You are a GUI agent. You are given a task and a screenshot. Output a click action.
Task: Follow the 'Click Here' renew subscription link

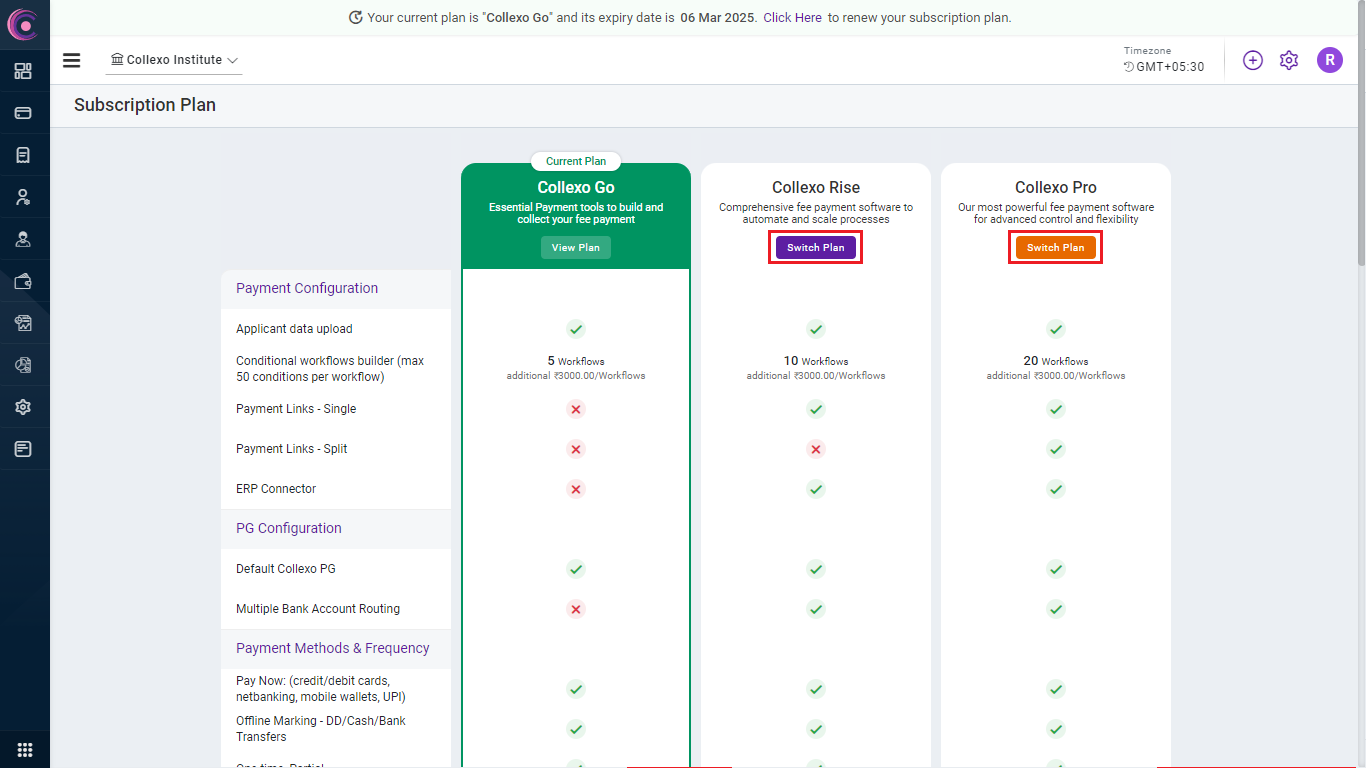(792, 18)
